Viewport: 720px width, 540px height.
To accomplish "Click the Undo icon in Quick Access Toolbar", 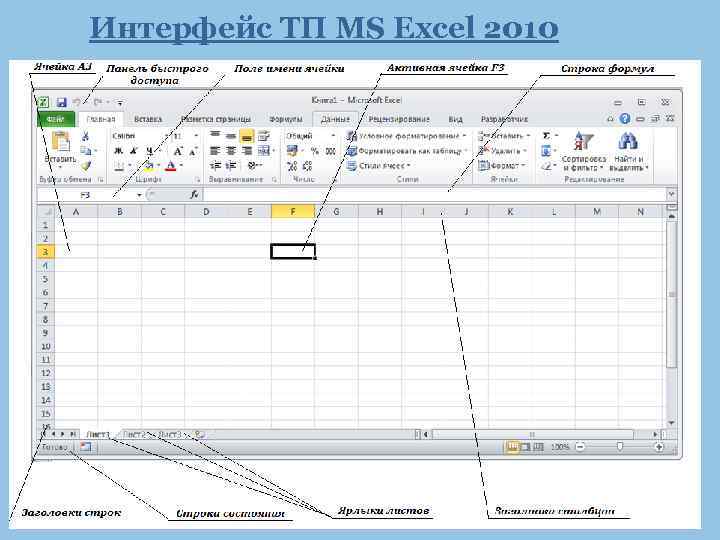I will click(77, 102).
